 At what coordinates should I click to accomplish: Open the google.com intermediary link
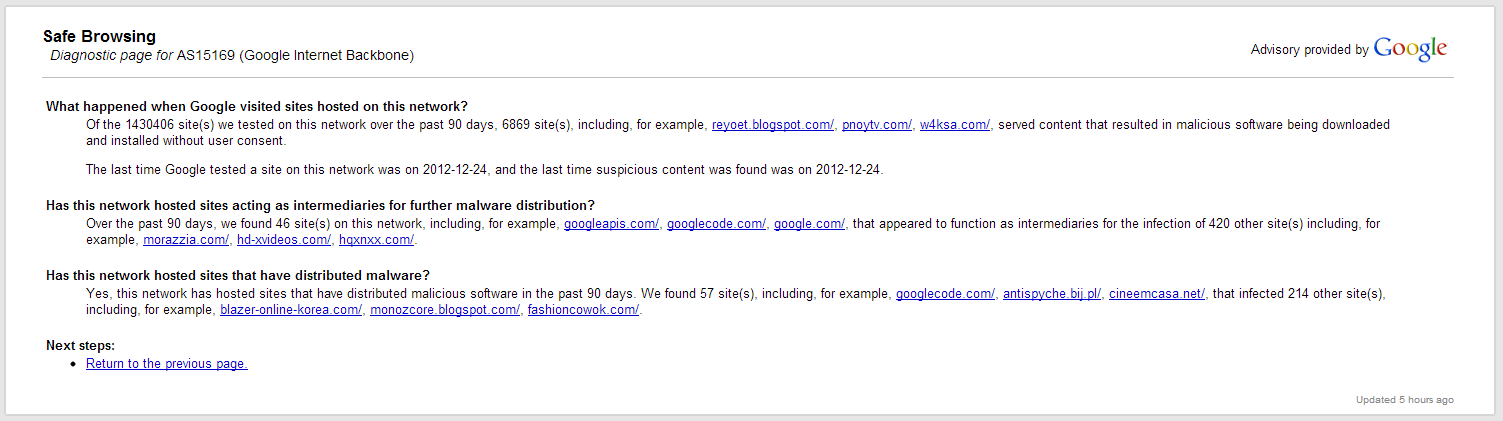(x=809, y=224)
